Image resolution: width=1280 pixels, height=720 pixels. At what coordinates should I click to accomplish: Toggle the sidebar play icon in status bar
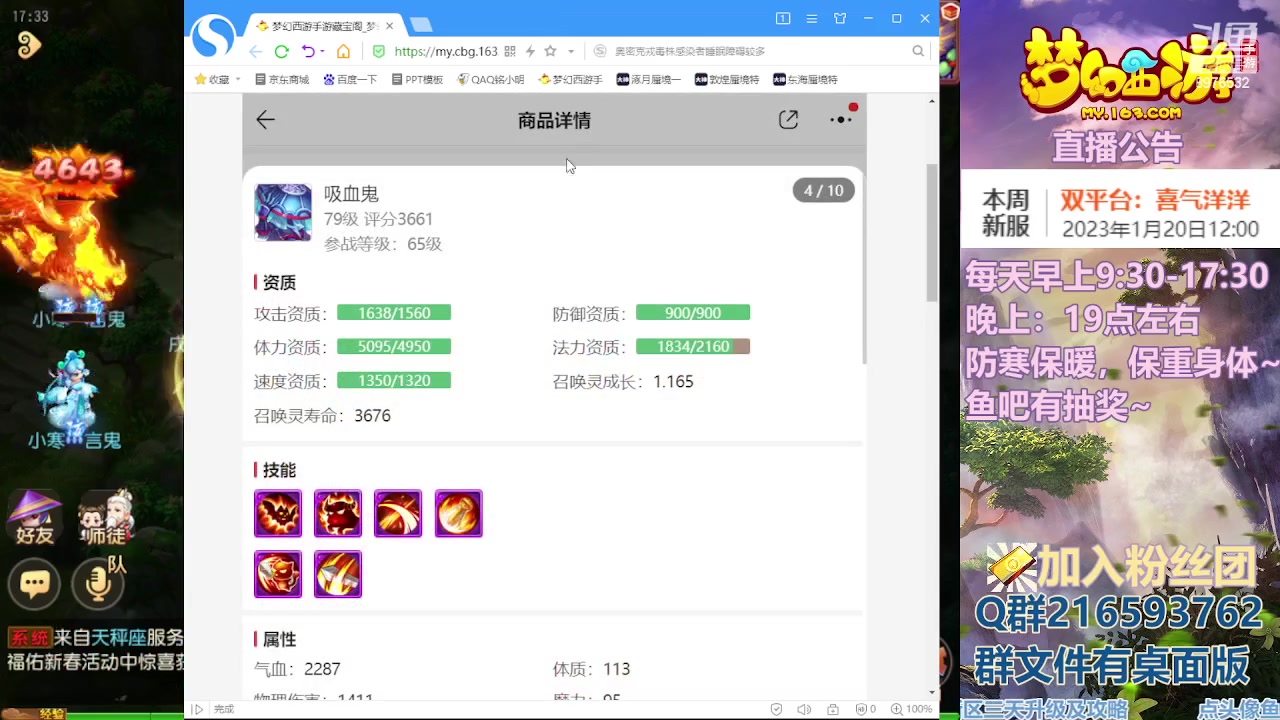[x=198, y=709]
